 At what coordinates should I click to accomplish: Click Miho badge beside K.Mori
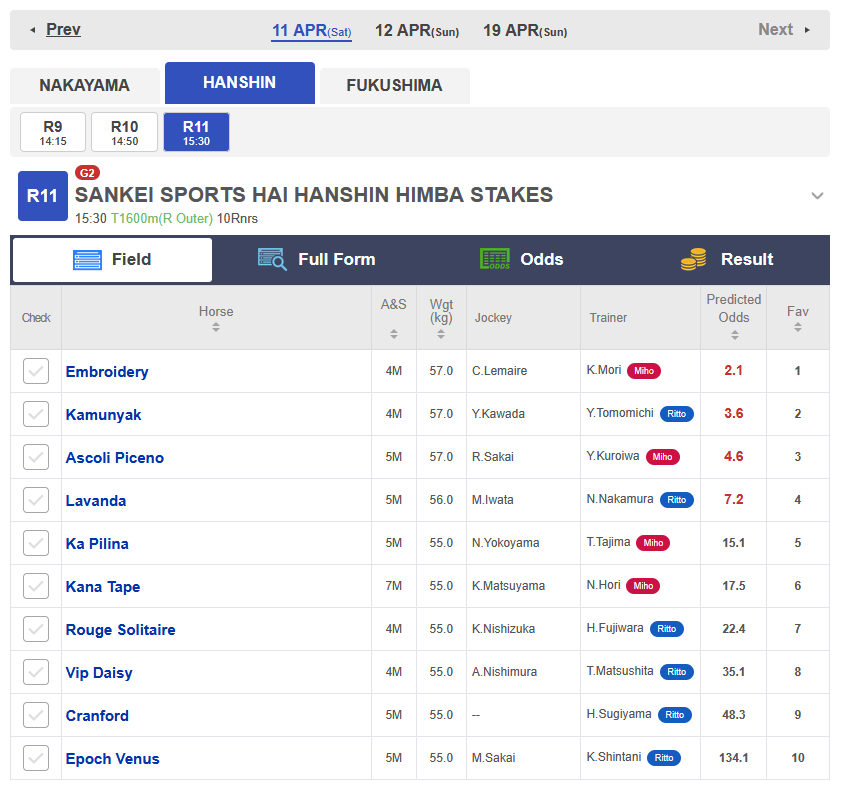tap(644, 371)
